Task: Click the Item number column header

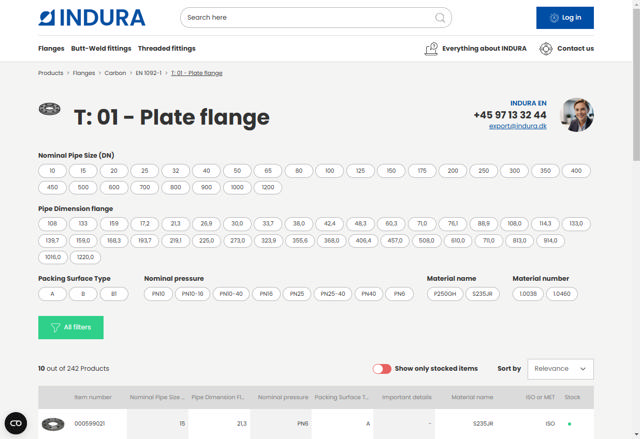Action: click(x=93, y=397)
